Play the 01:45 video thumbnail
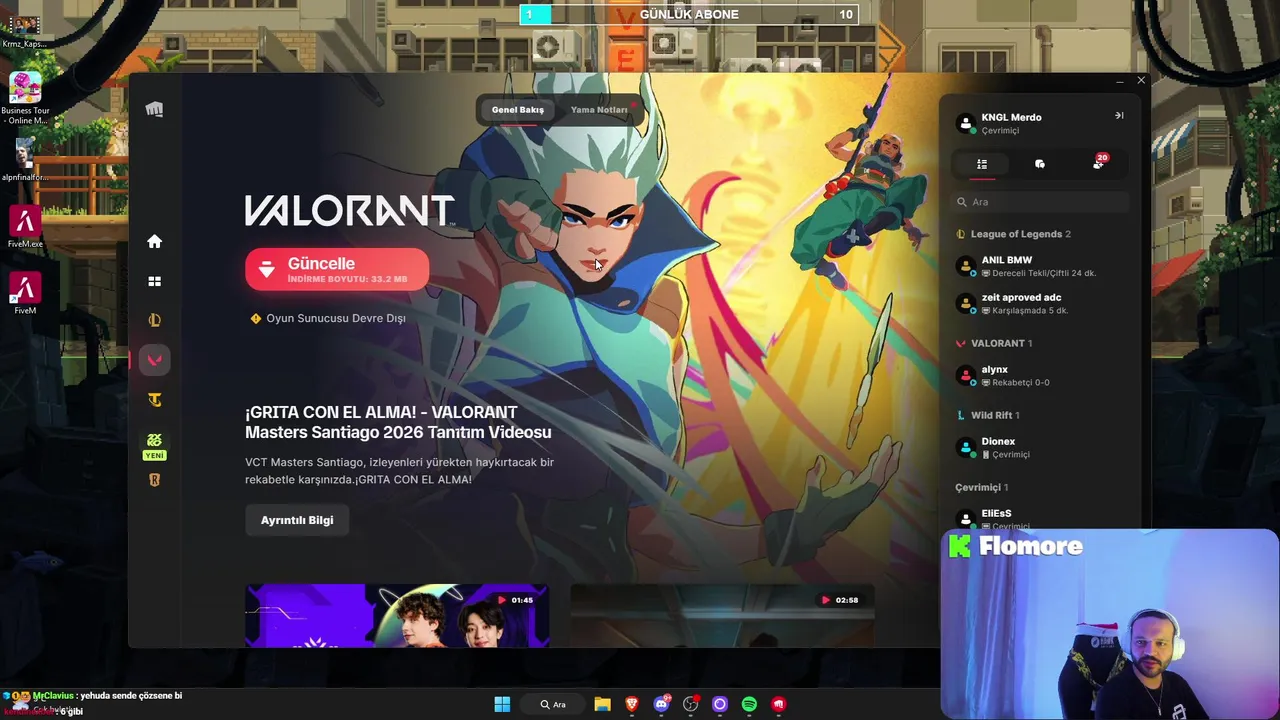Viewport: 1280px width, 720px height. pyautogui.click(x=397, y=616)
